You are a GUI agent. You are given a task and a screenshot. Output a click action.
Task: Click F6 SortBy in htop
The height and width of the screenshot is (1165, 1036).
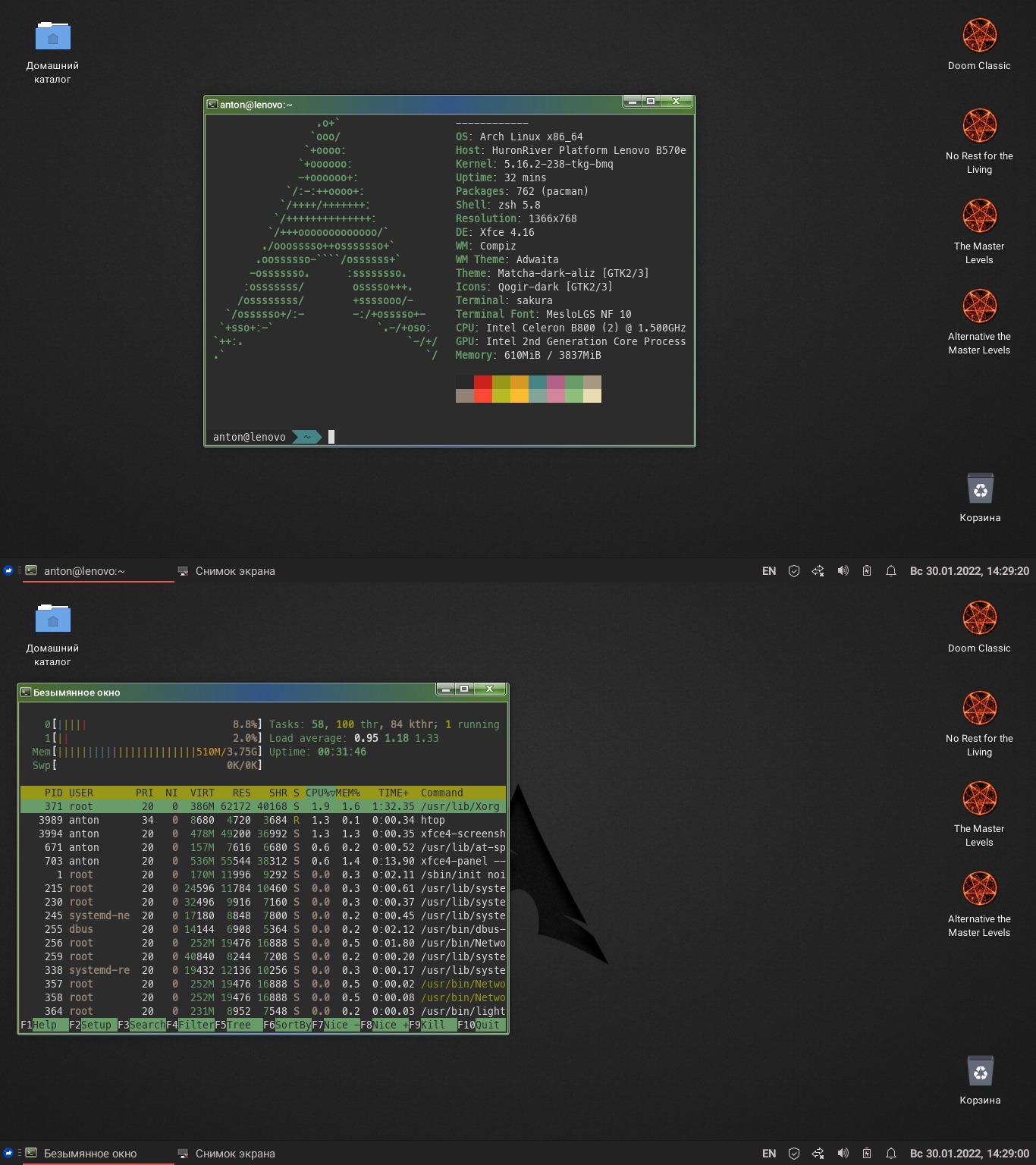287,1025
